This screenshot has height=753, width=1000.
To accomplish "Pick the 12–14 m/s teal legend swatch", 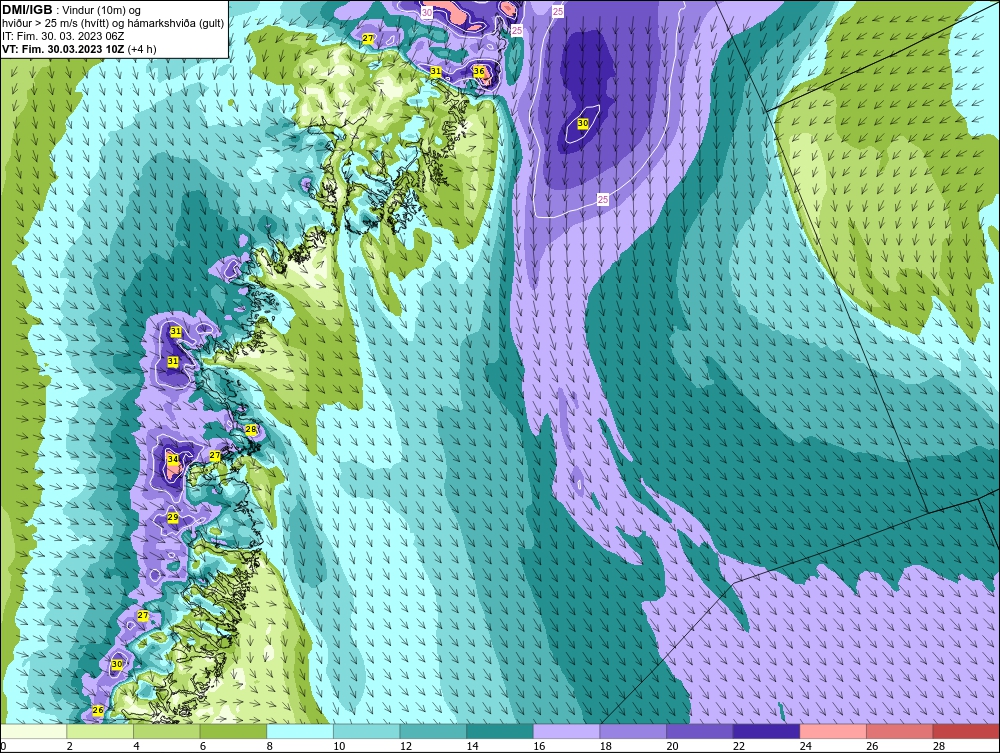I will tap(433, 731).
